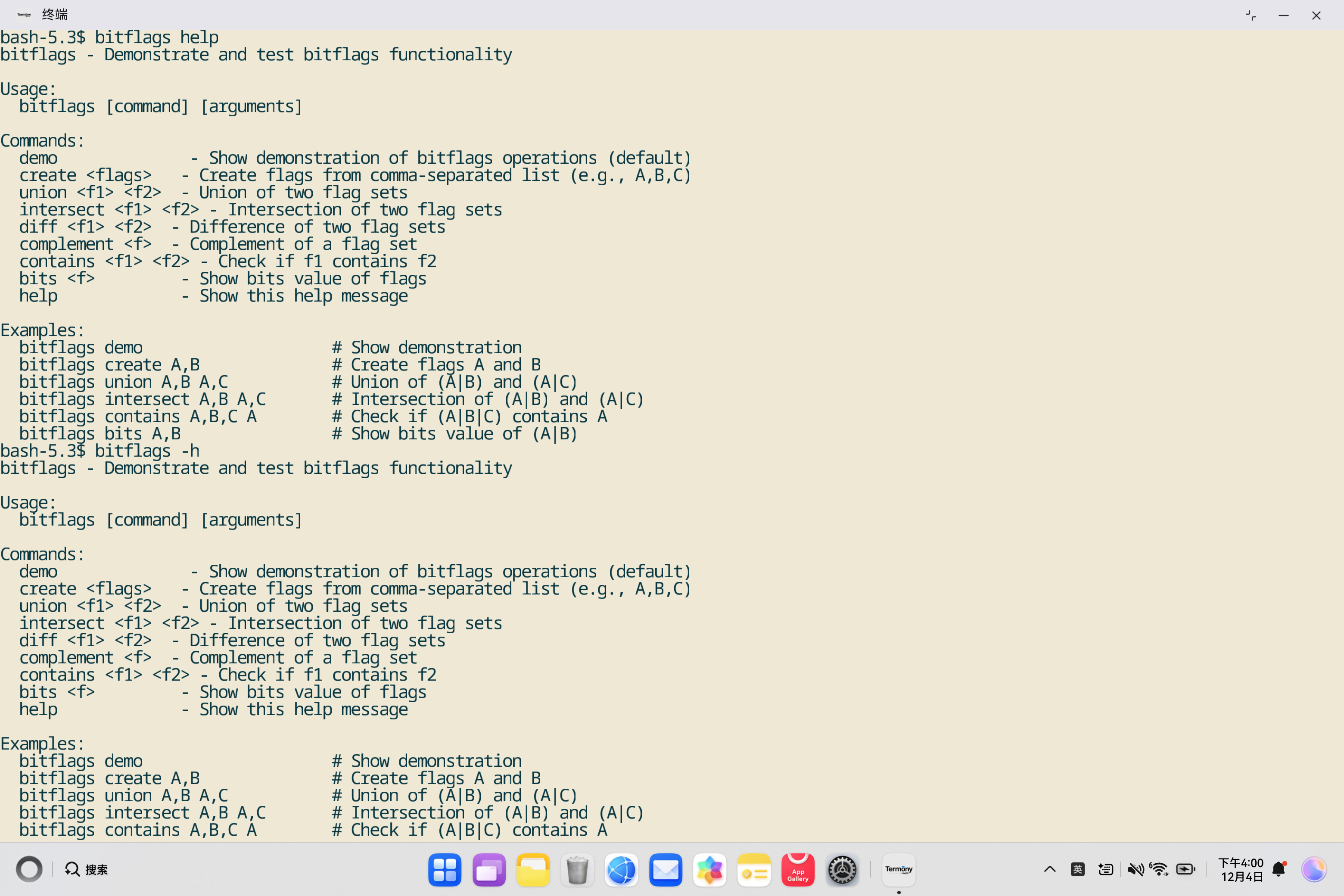The height and width of the screenshot is (896, 1344).
Task: Open the notification bell in the tray
Action: [1278, 869]
